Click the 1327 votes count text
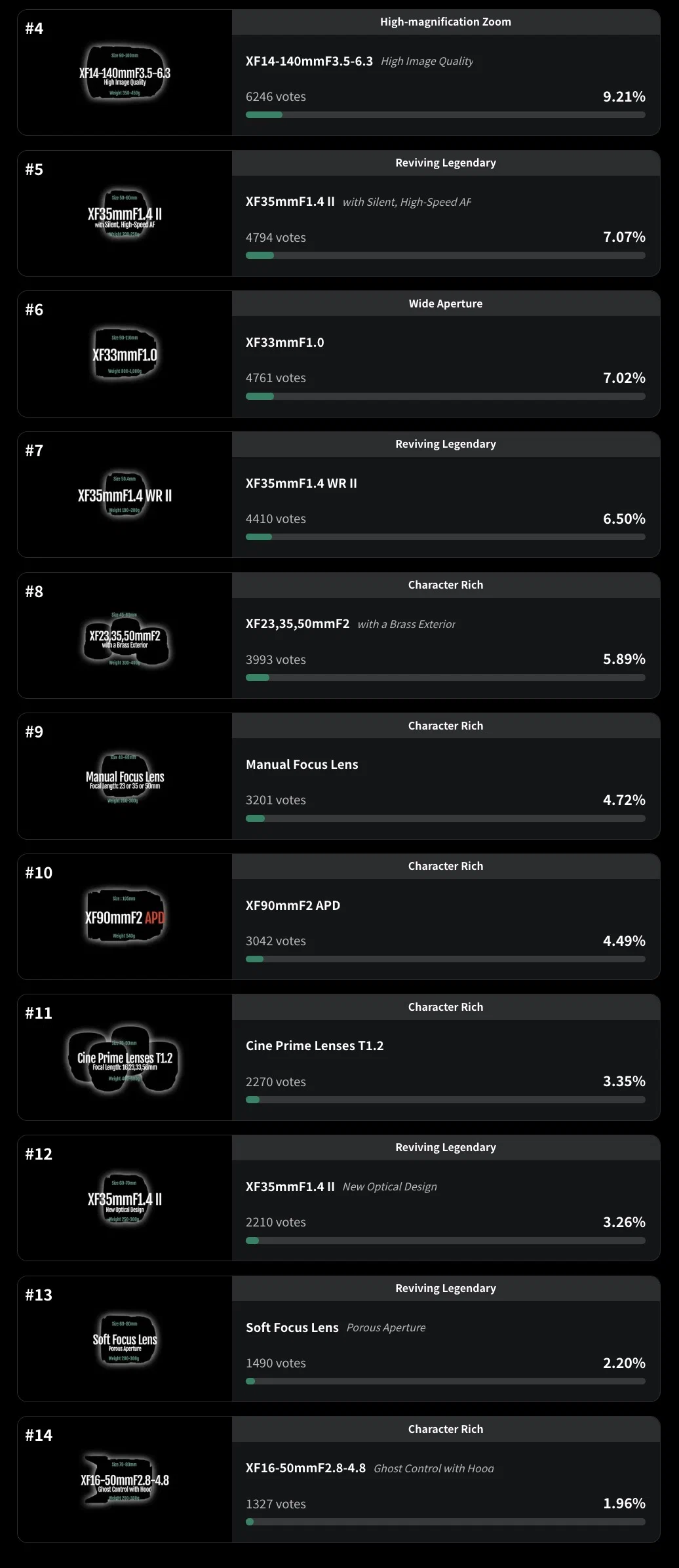679x1568 pixels. pyautogui.click(x=276, y=1504)
